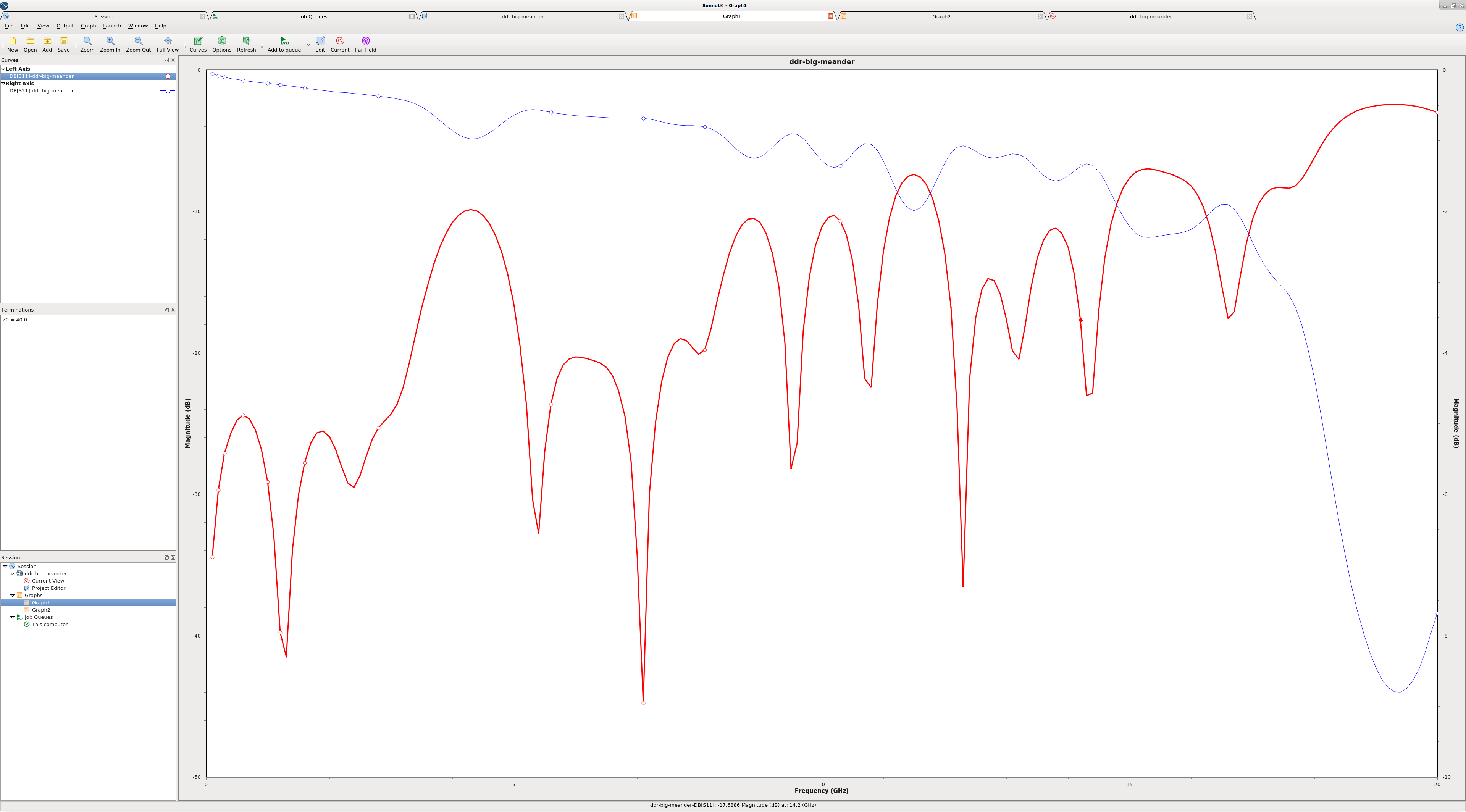Screen dimensions: 1466x812
Task: Click the Frequency (GHz) axis label
Action: click(821, 791)
